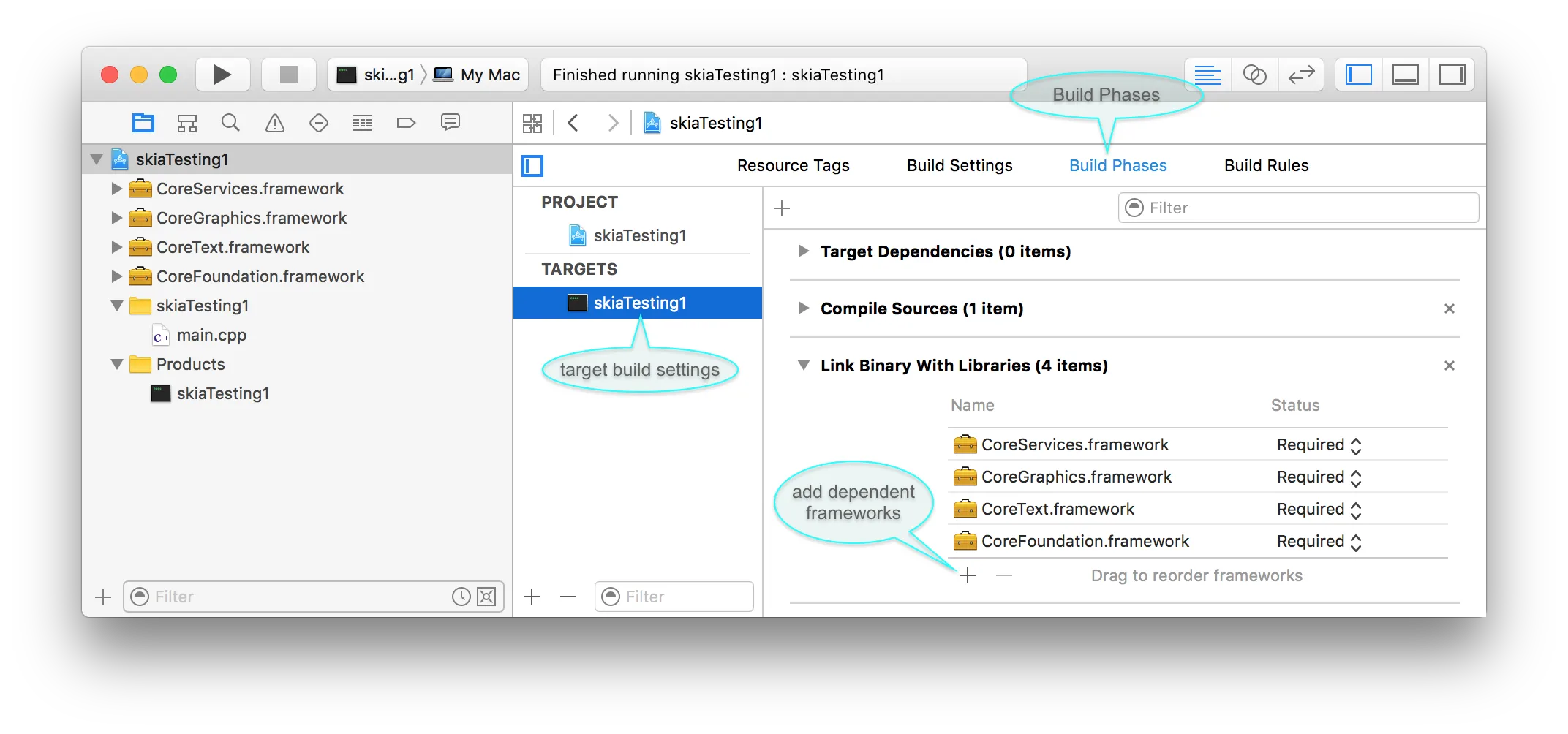This screenshot has width=1568, height=734.
Task: Open the find navigator
Action: point(230,123)
